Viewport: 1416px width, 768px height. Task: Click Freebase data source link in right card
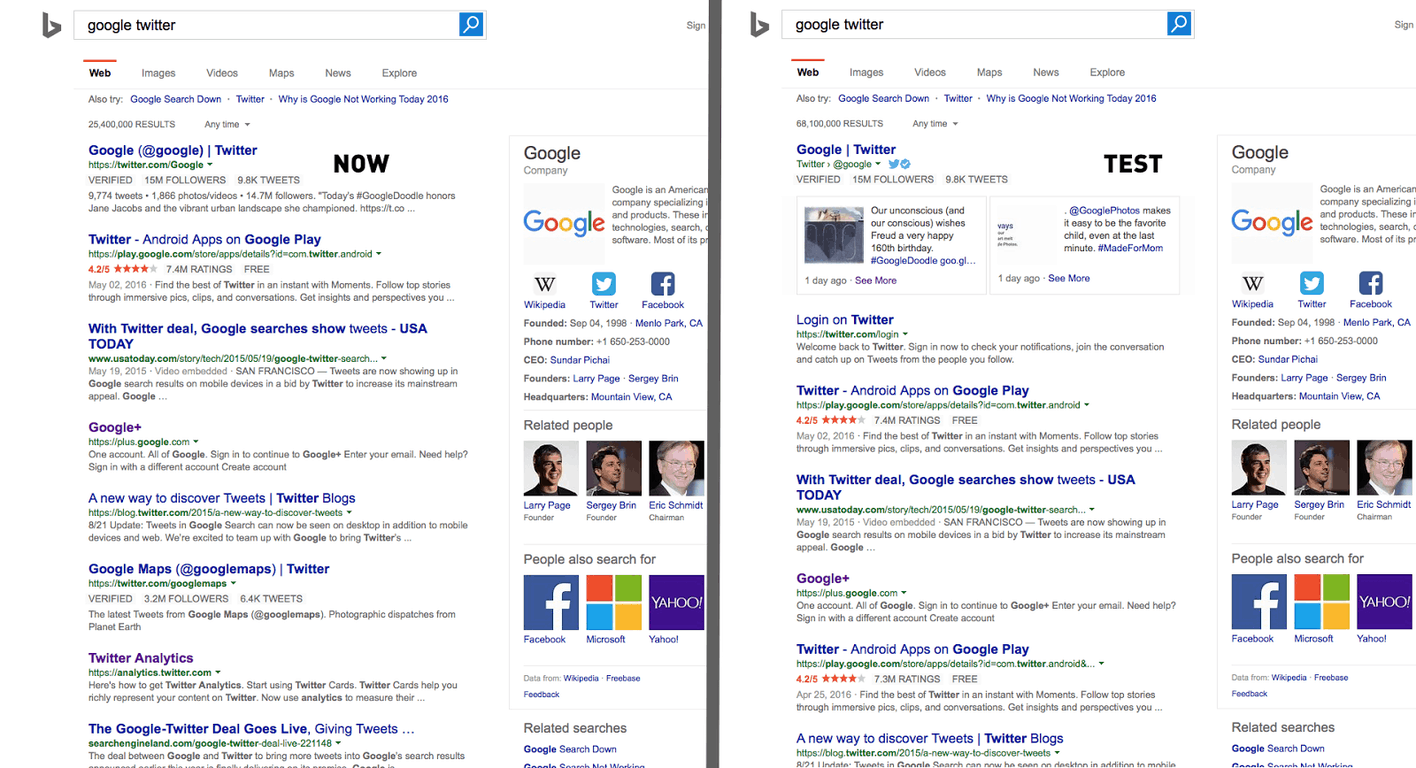(x=1331, y=677)
